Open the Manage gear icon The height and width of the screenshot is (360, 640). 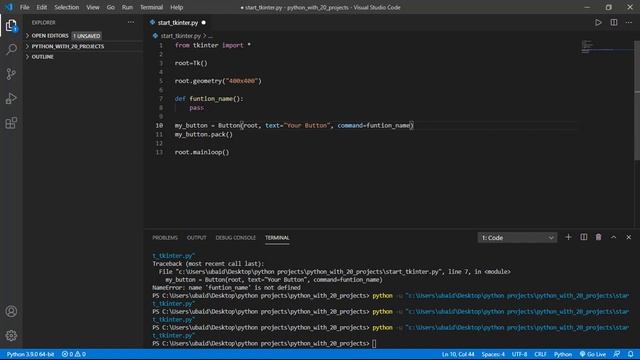[11, 336]
